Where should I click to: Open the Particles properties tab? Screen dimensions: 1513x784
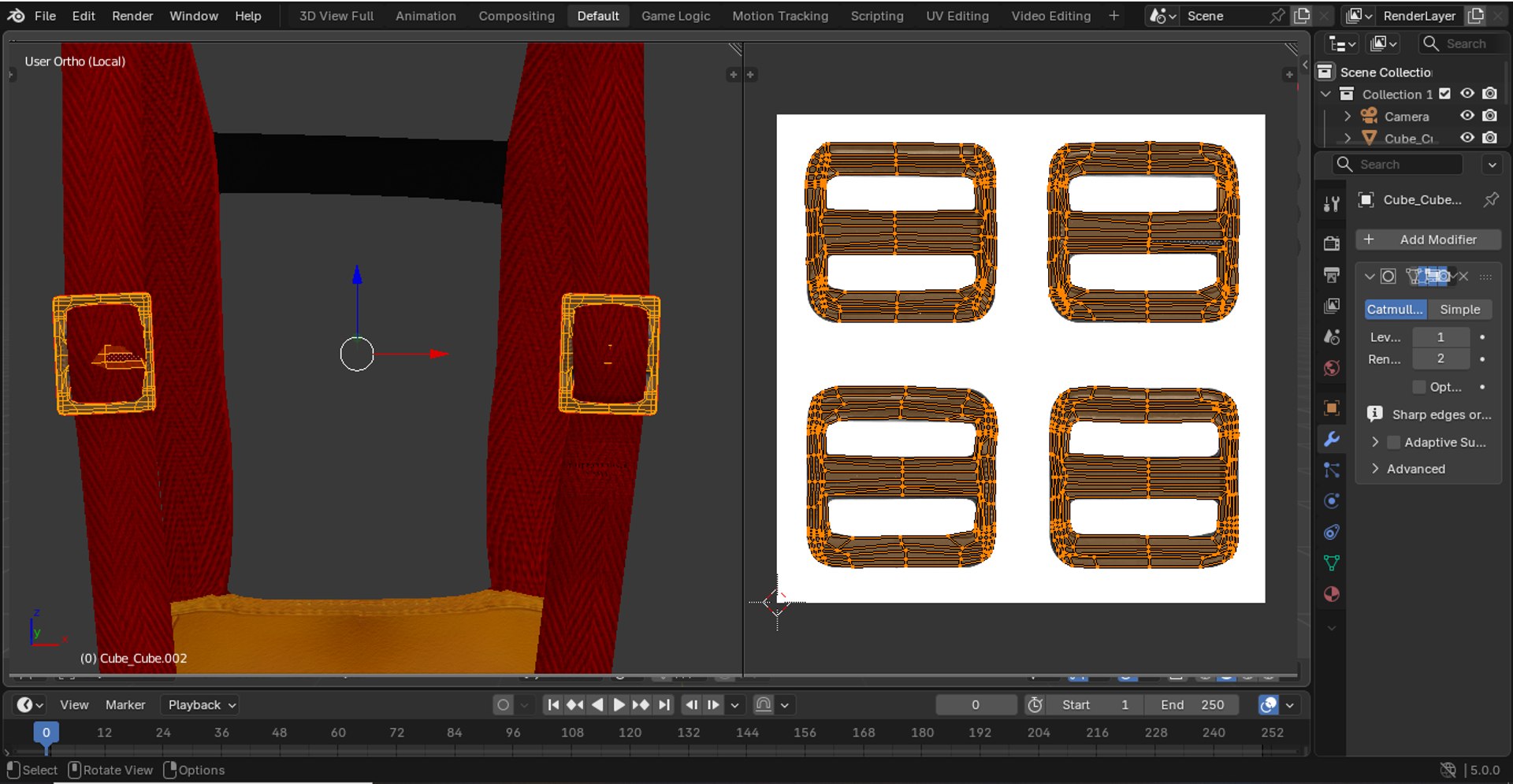click(1332, 470)
